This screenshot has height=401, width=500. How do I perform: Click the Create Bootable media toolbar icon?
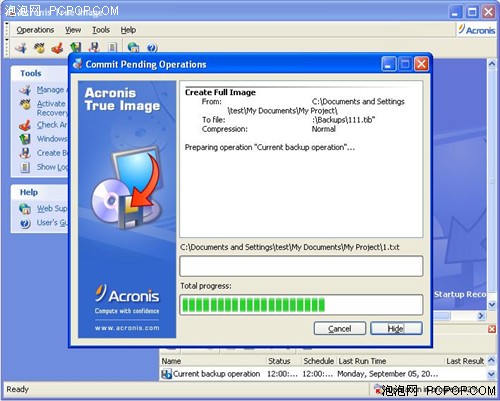(94, 47)
